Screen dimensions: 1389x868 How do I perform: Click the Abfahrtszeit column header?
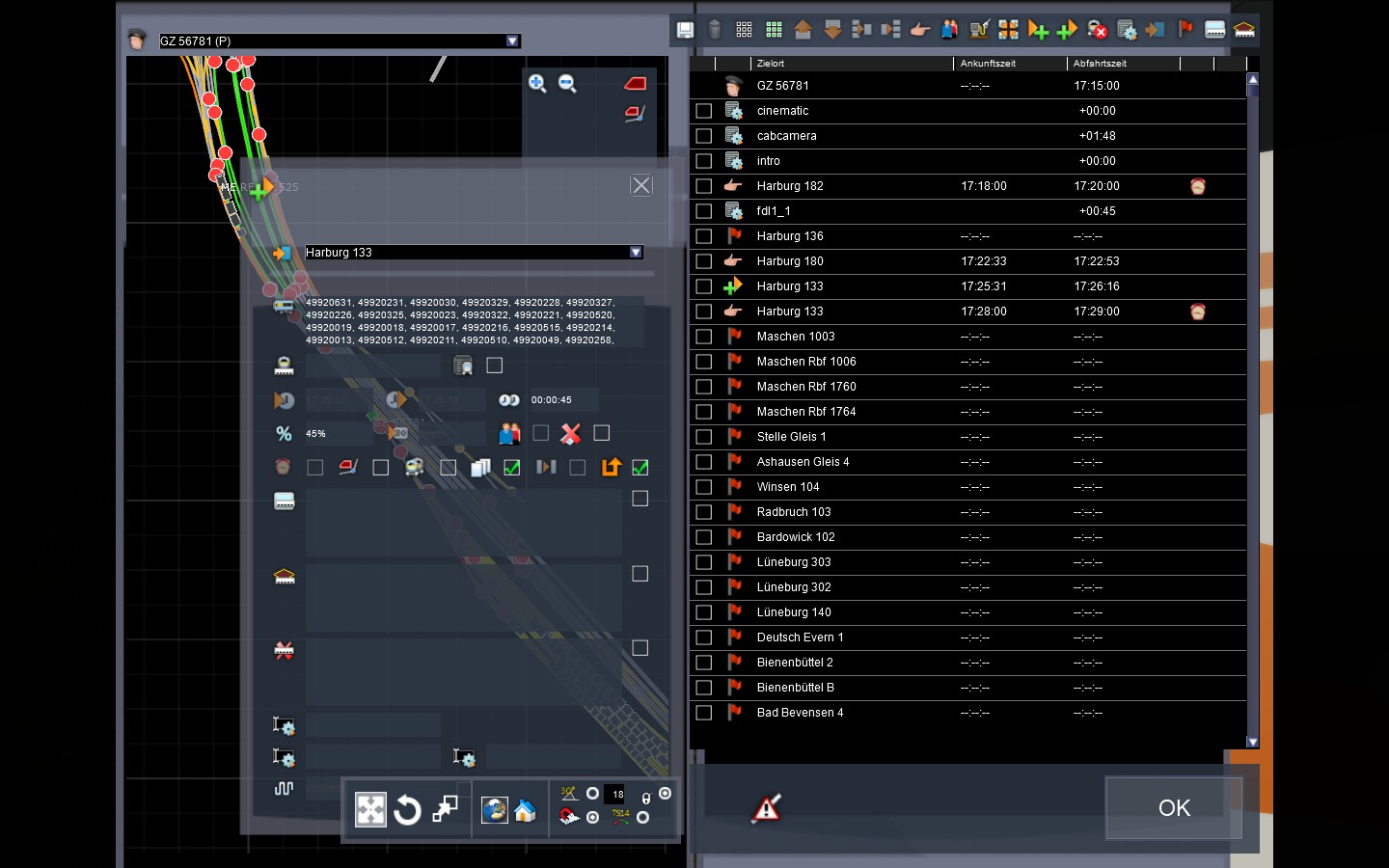(x=1124, y=64)
